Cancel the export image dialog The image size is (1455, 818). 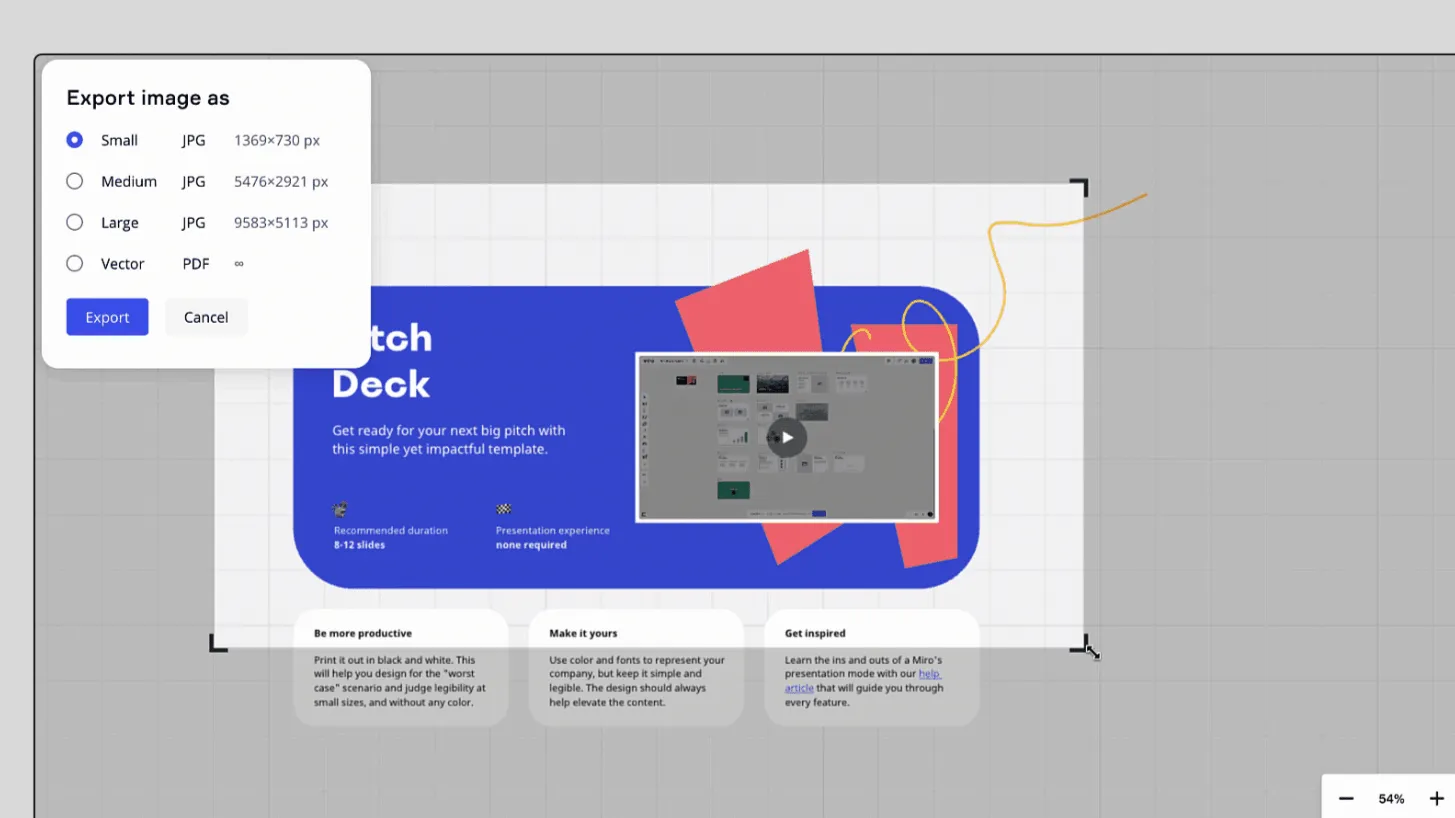click(206, 317)
